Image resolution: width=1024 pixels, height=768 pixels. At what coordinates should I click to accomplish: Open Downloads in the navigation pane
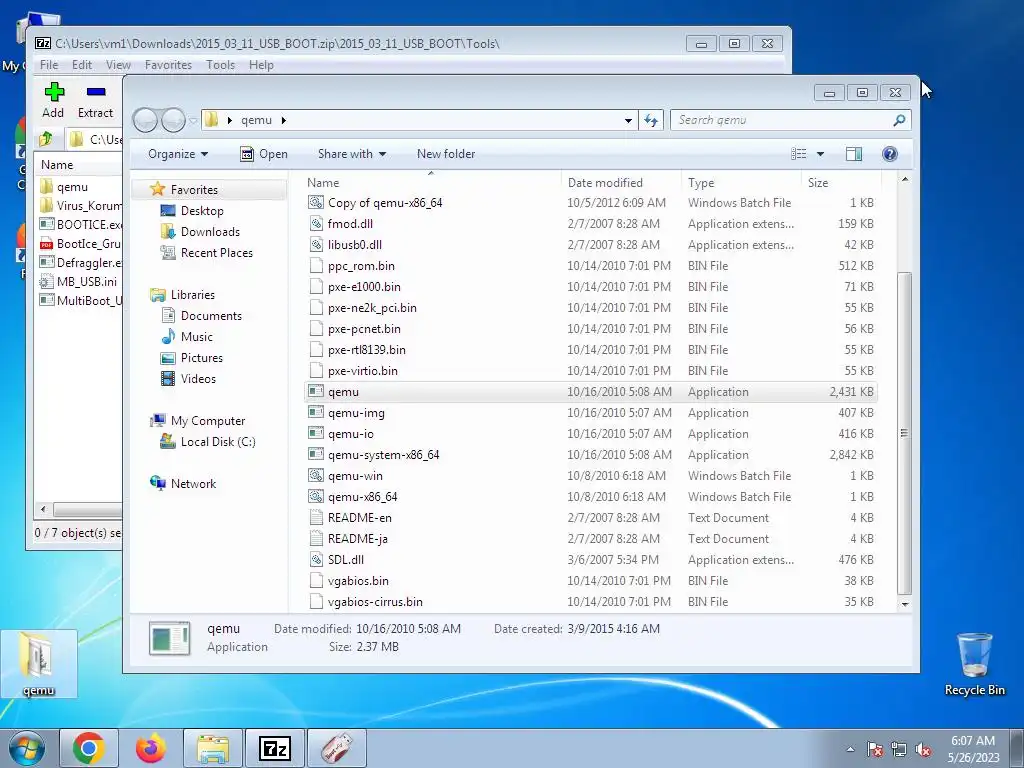click(x=210, y=232)
